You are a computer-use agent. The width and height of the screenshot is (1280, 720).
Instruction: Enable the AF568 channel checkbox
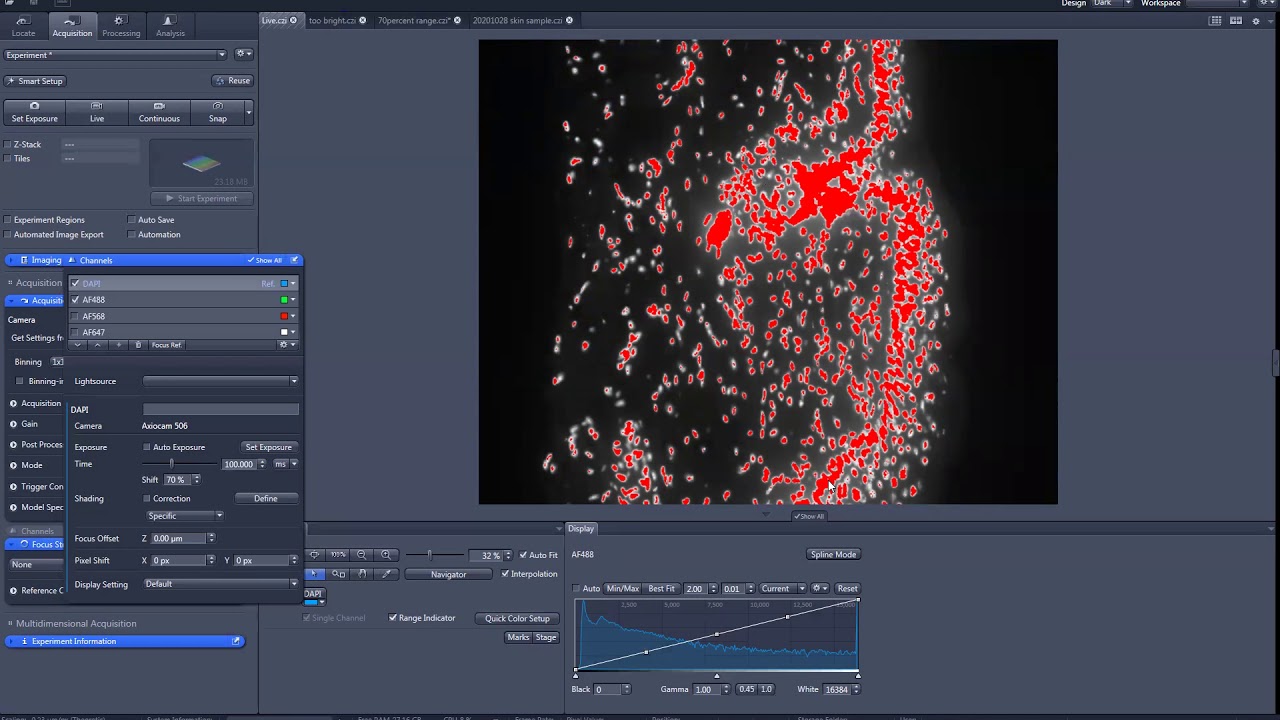coord(75,316)
